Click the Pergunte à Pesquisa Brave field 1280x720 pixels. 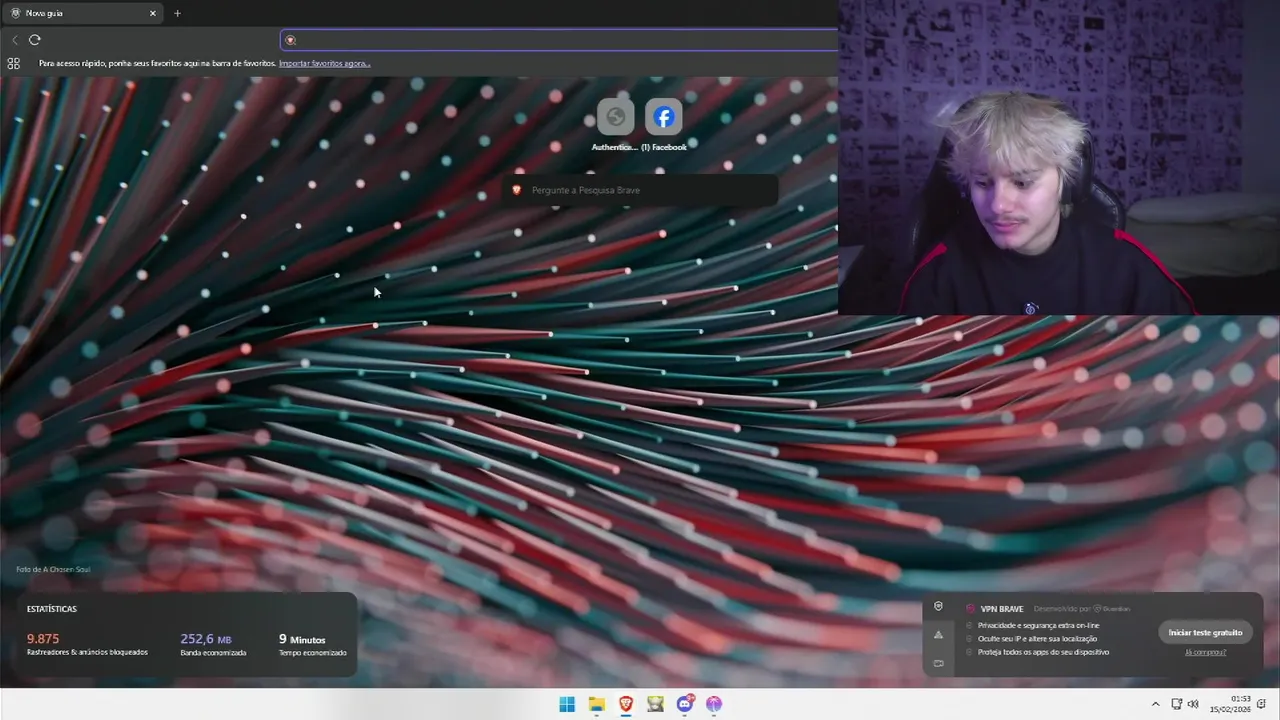click(640, 190)
